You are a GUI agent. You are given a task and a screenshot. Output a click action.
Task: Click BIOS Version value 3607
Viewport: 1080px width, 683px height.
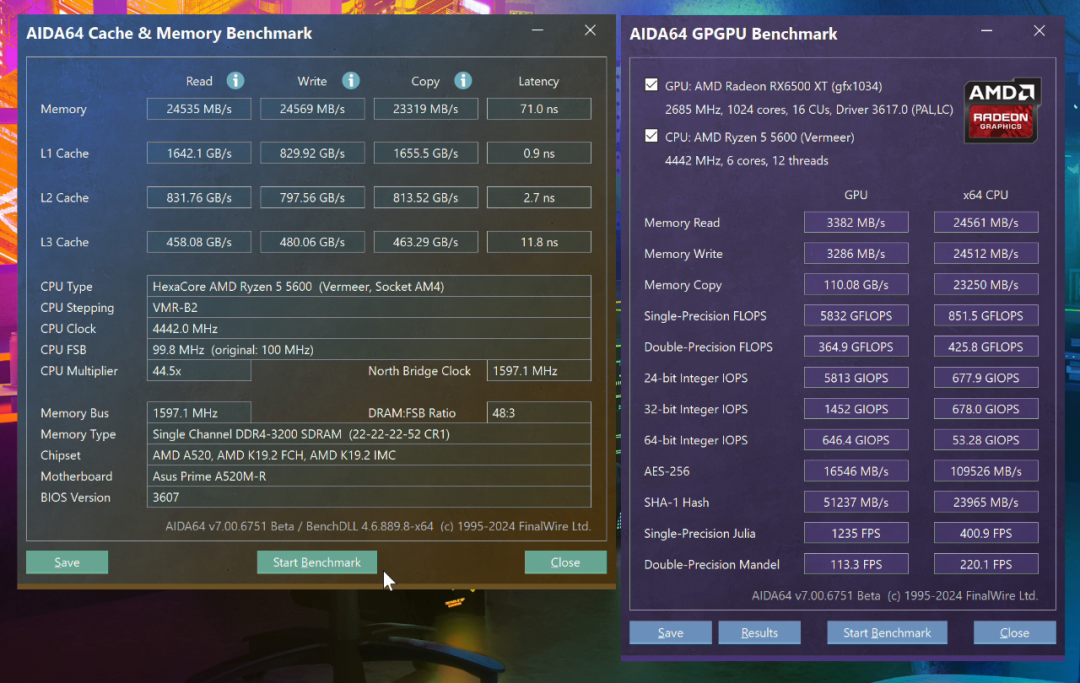point(368,497)
